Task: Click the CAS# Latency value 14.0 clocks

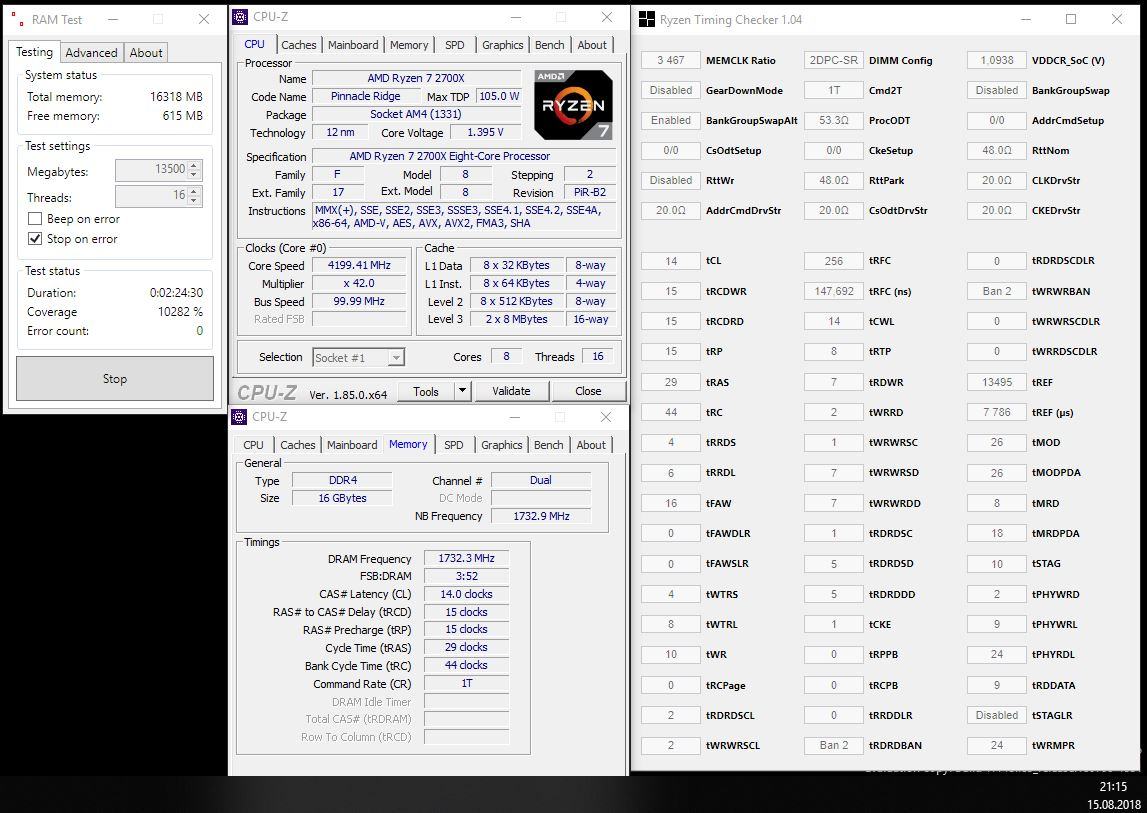Action: [x=467, y=594]
